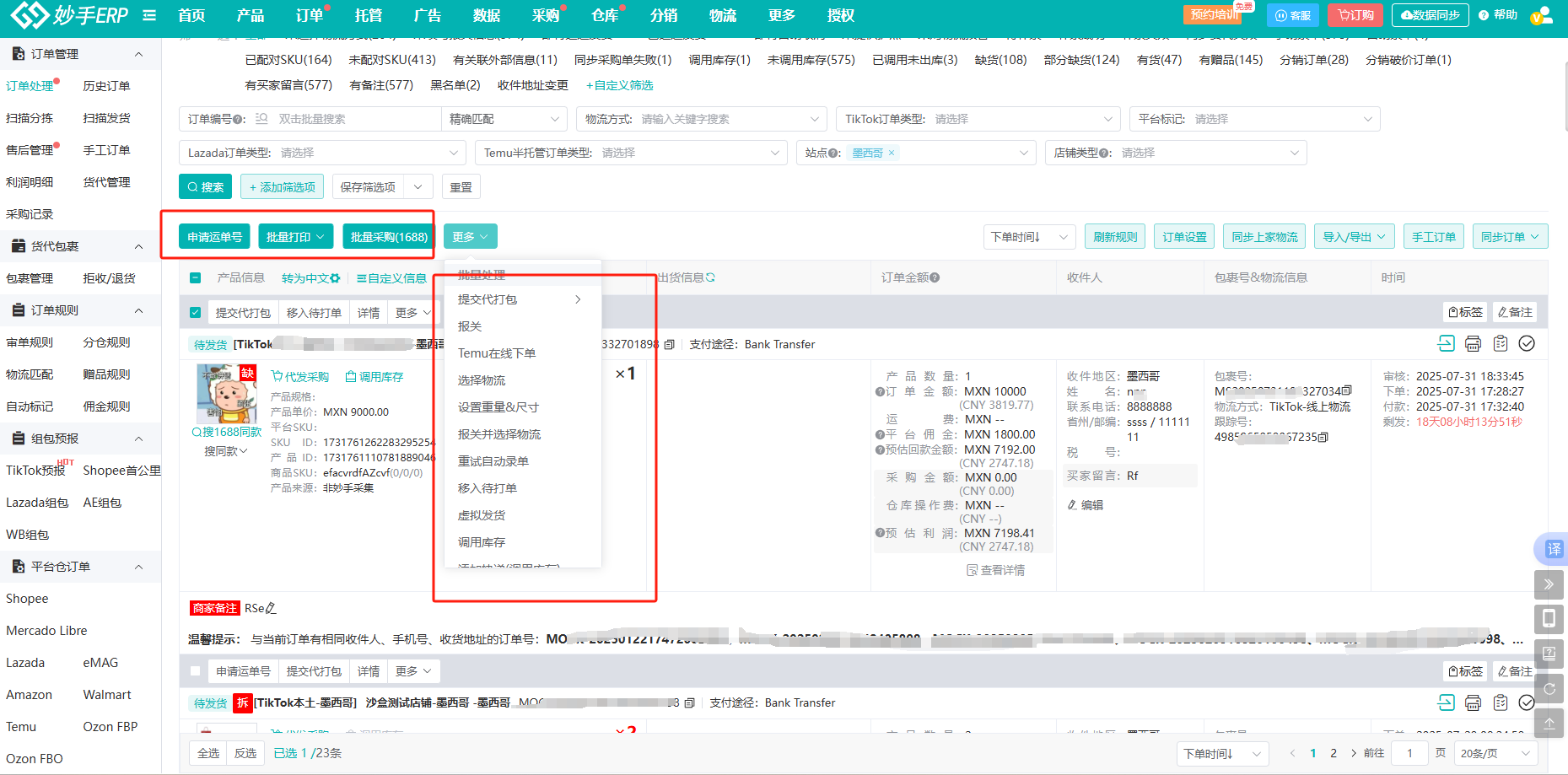Click the first order's apply waybill icon
This screenshot has height=775, width=1568.
pos(1446,343)
